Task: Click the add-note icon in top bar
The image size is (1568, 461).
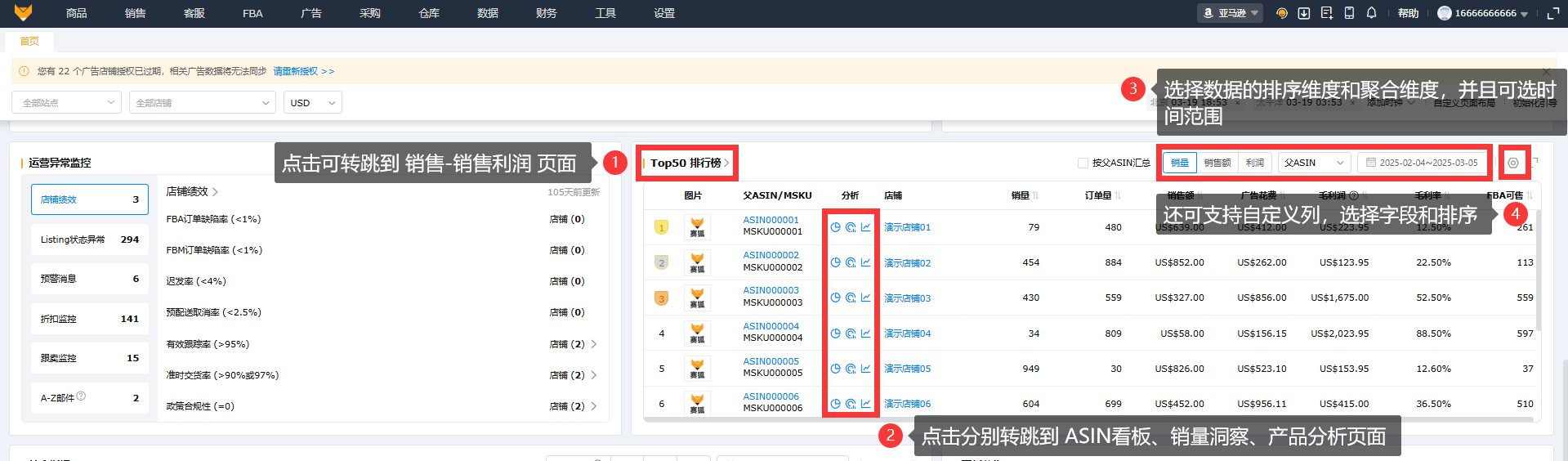Action: [1326, 13]
